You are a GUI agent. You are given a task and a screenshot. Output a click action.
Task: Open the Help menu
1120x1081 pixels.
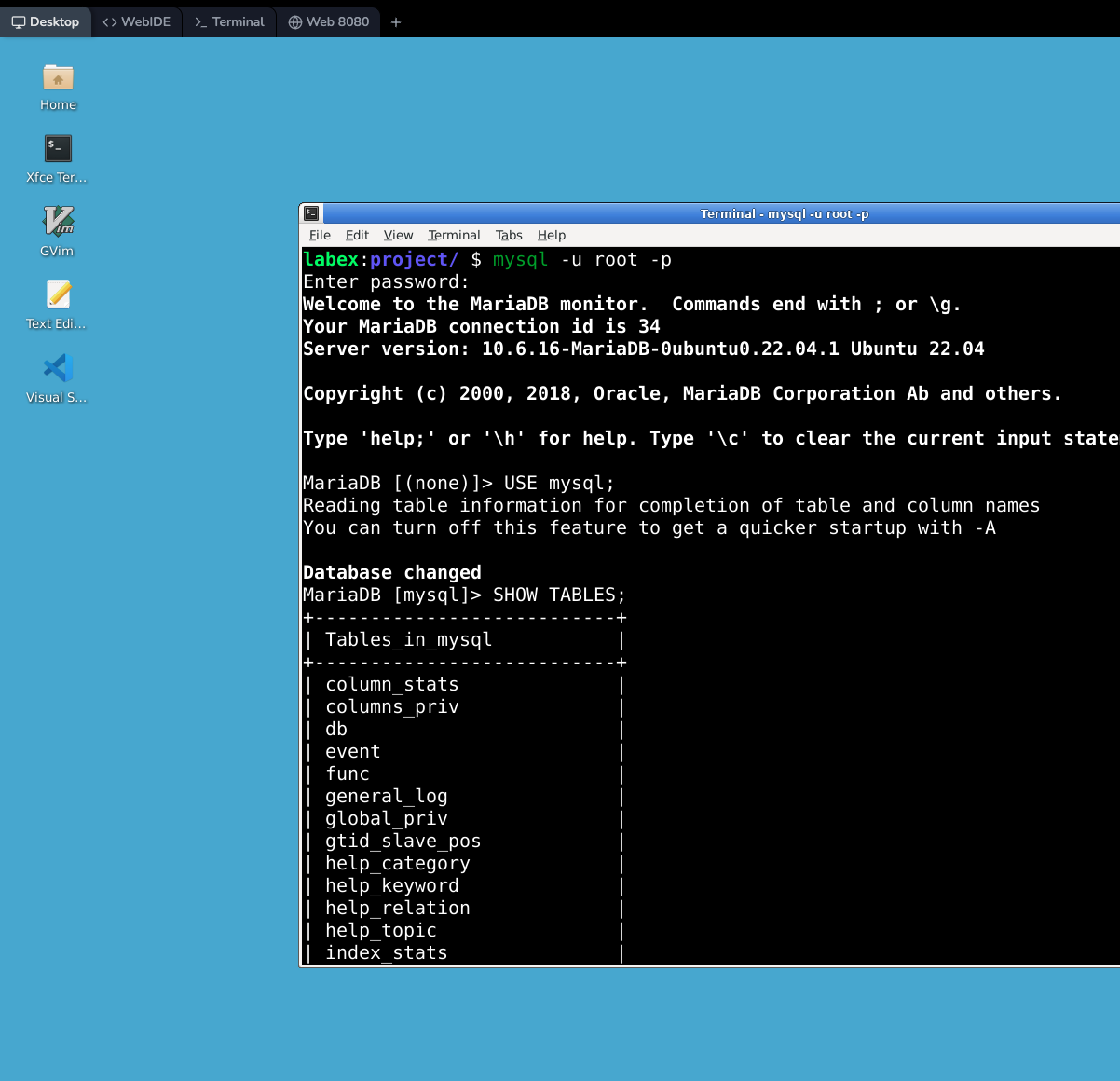[x=551, y=235]
